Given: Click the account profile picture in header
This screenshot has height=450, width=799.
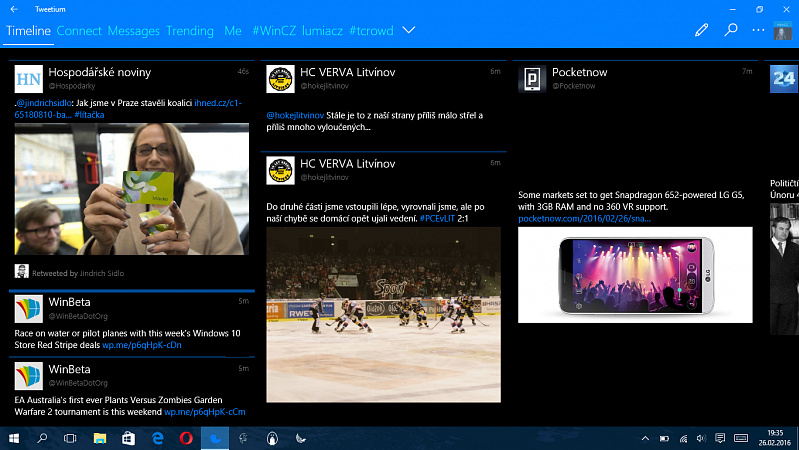Looking at the screenshot, I should [x=783, y=31].
